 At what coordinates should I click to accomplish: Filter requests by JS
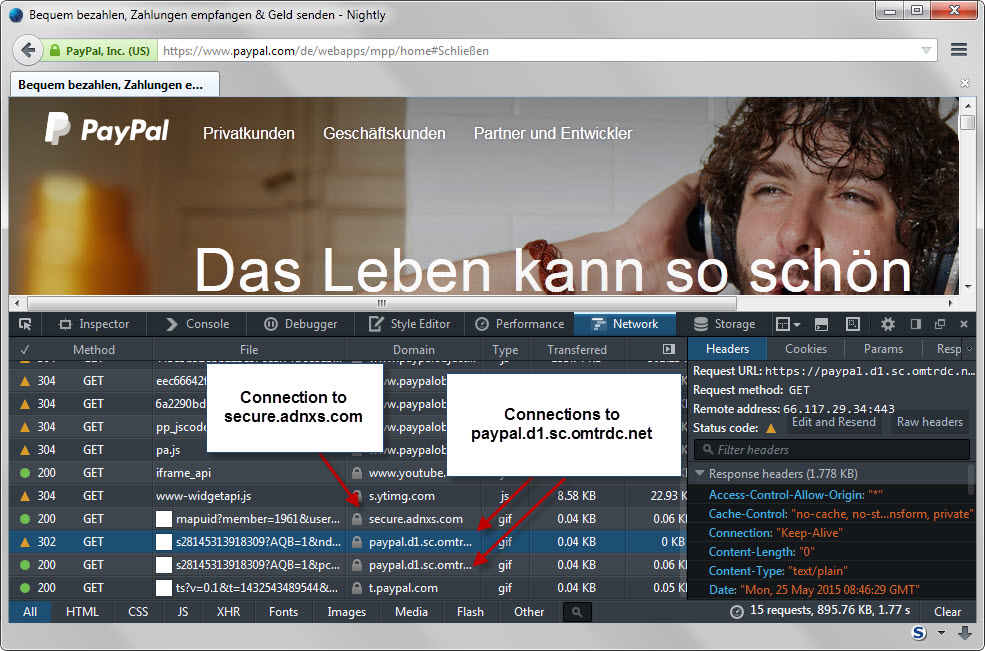coord(182,611)
